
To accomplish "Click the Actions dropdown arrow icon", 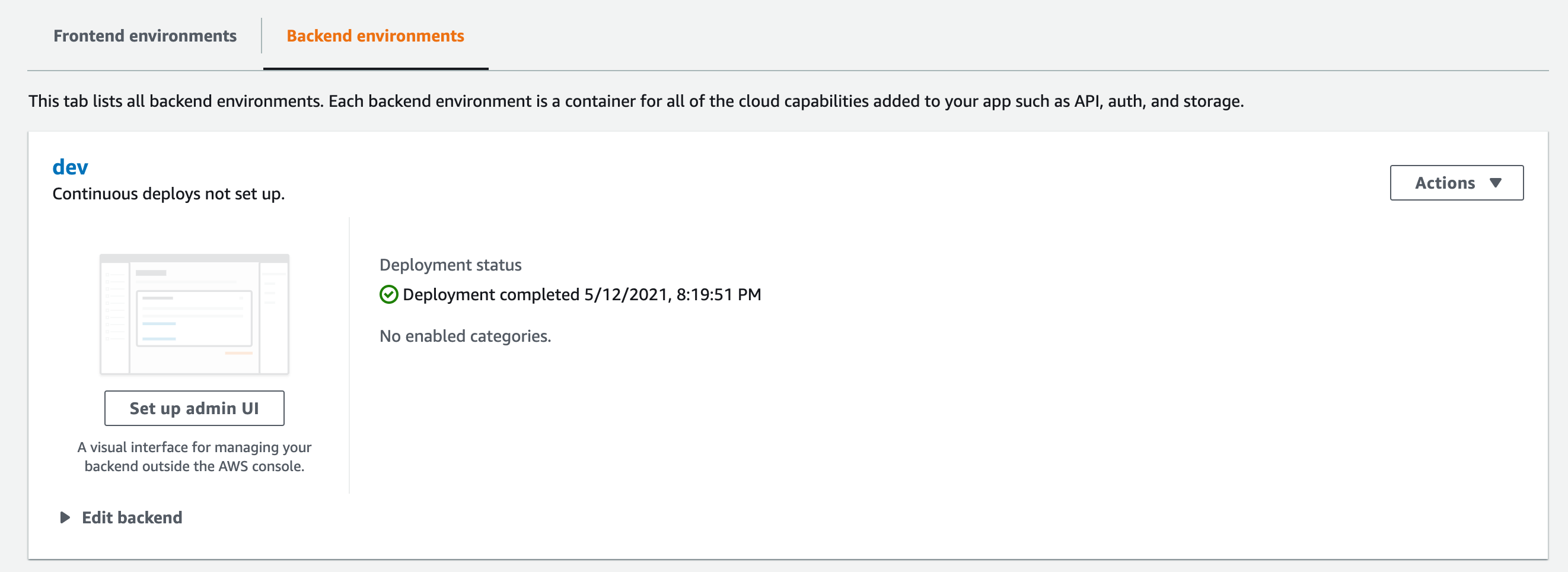I will [x=1496, y=183].
